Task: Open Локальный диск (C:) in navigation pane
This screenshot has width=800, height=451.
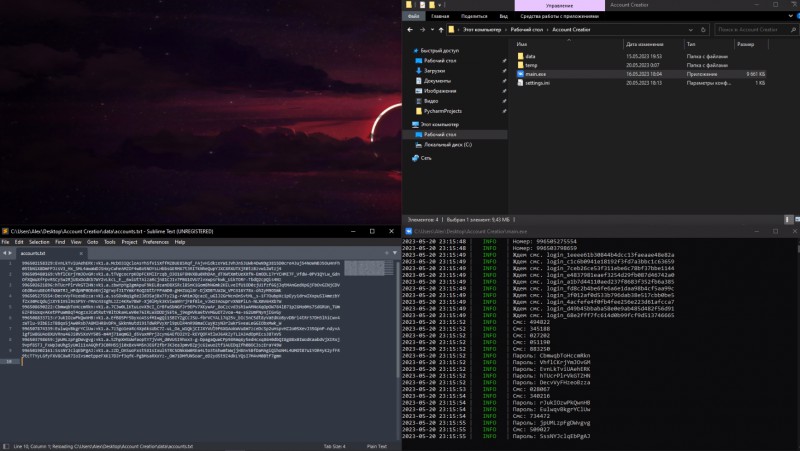Action: point(447,145)
